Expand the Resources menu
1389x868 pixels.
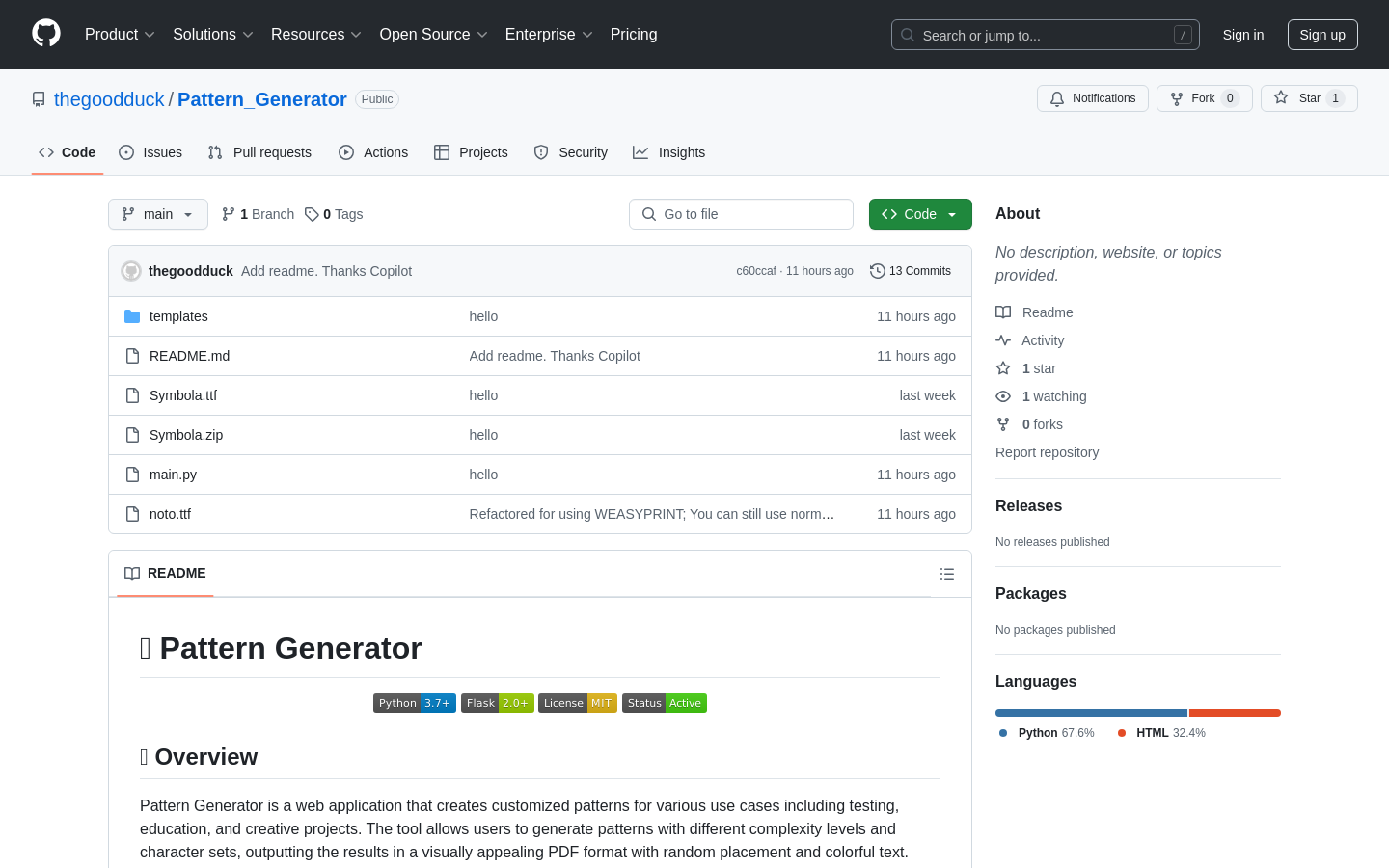coord(316,35)
